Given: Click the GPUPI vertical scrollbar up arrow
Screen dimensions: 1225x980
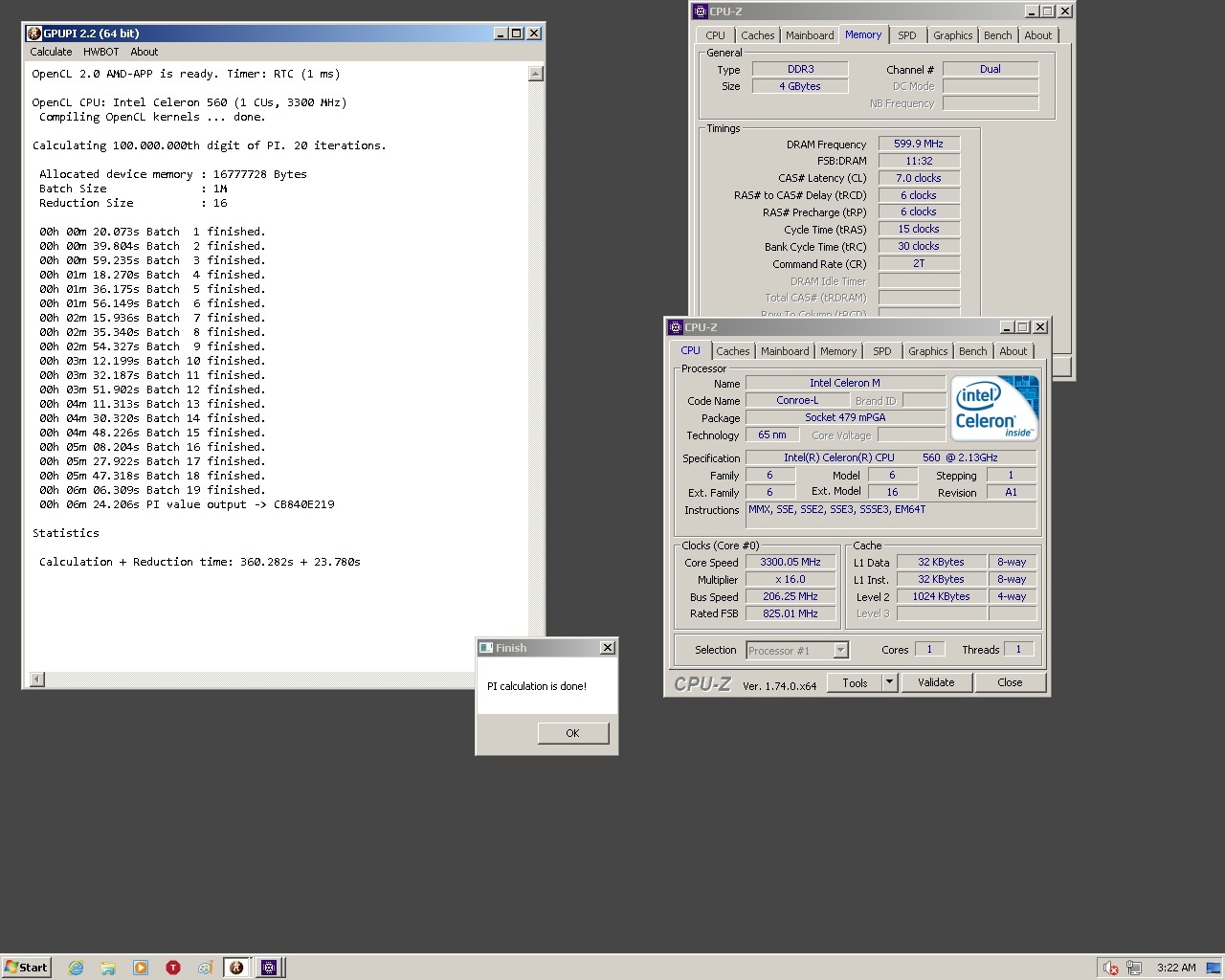Looking at the screenshot, I should coord(536,74).
